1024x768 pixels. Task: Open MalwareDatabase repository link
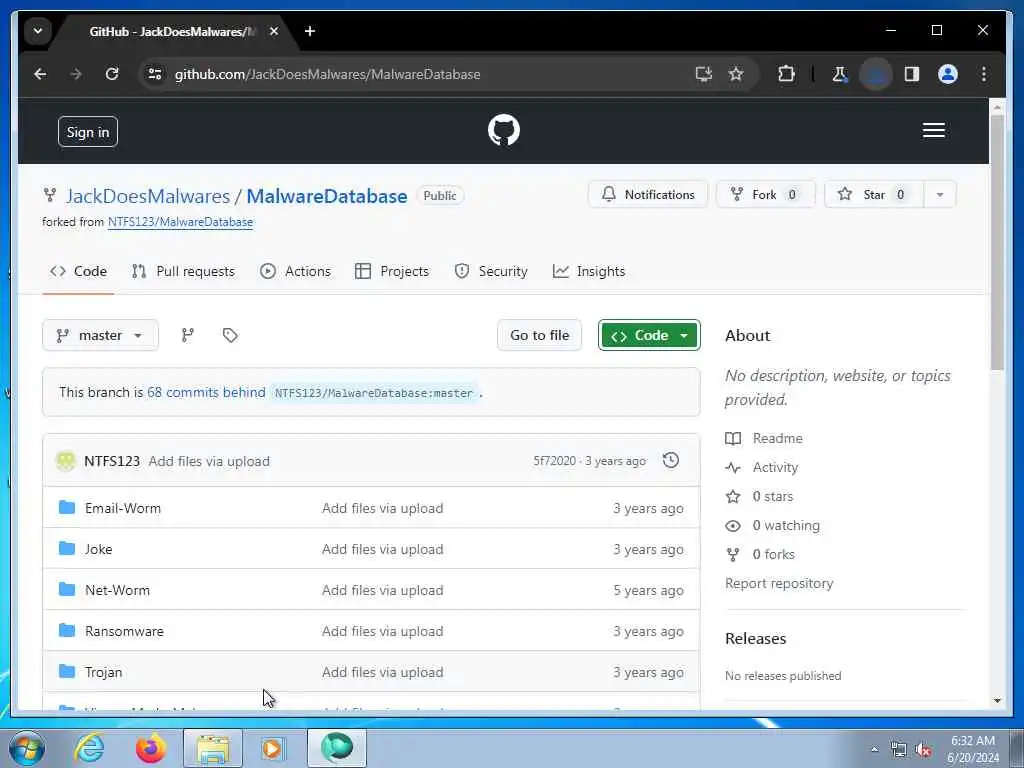(327, 196)
